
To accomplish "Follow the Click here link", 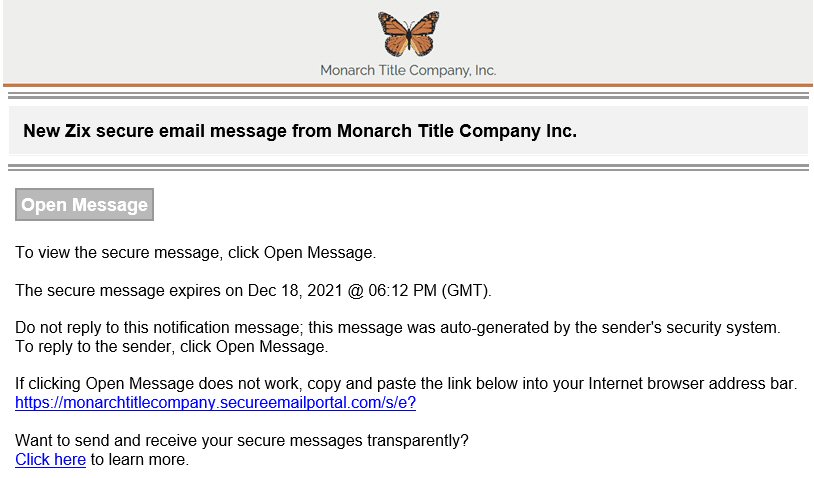I will 50,459.
